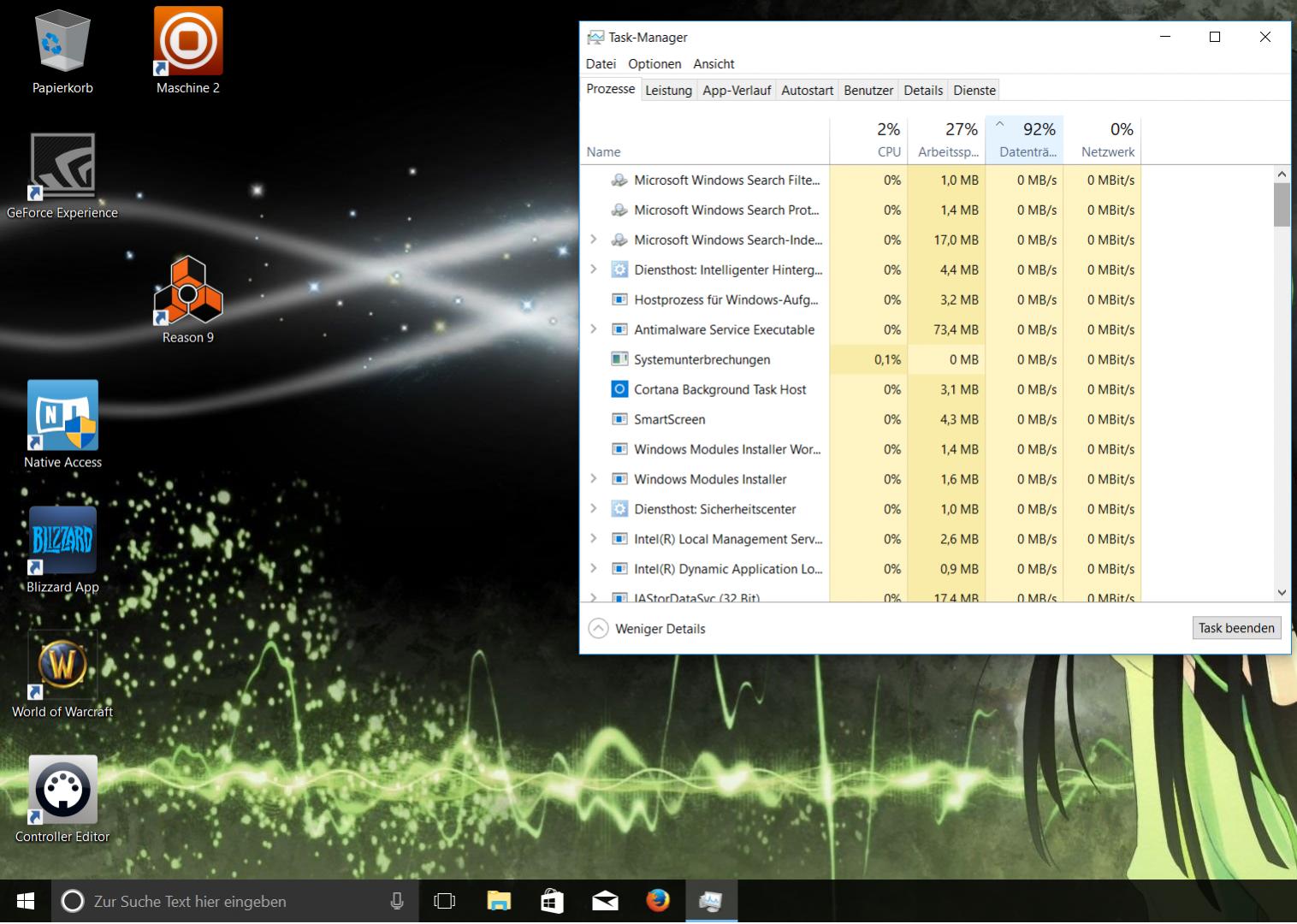
Task: Click the Task beenden button
Action: coord(1236,628)
